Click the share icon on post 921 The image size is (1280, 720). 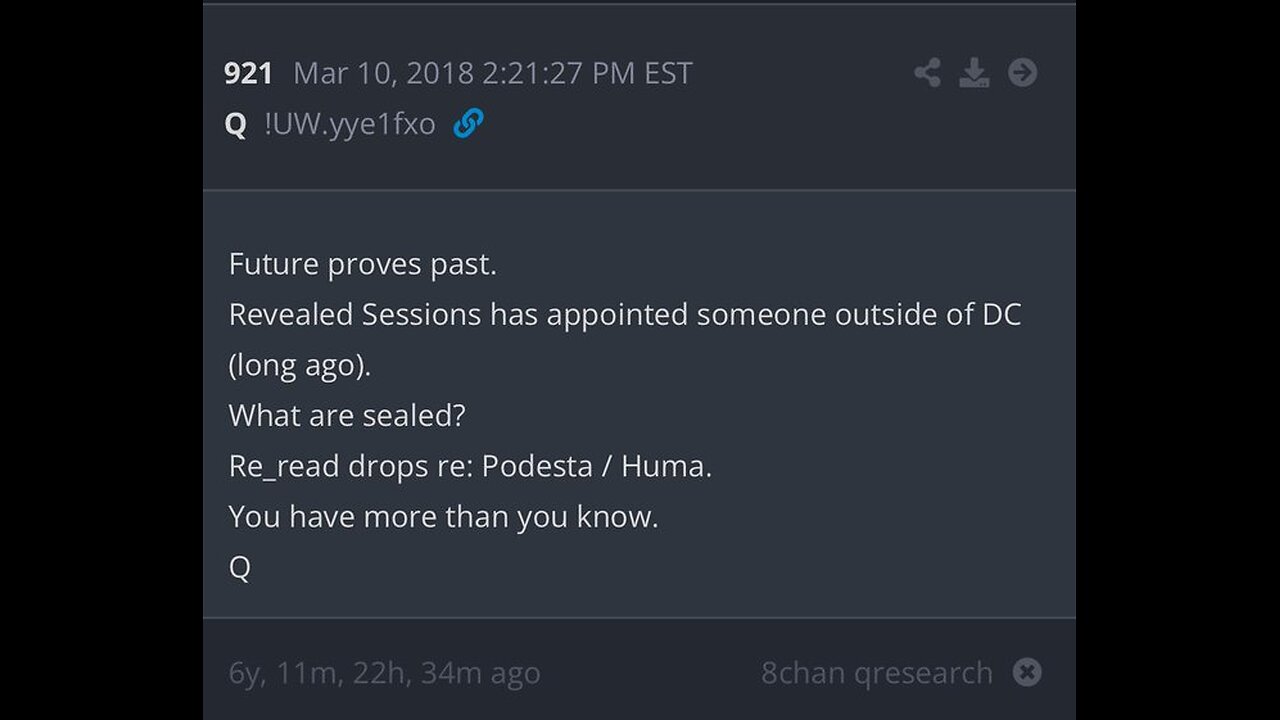click(x=927, y=73)
